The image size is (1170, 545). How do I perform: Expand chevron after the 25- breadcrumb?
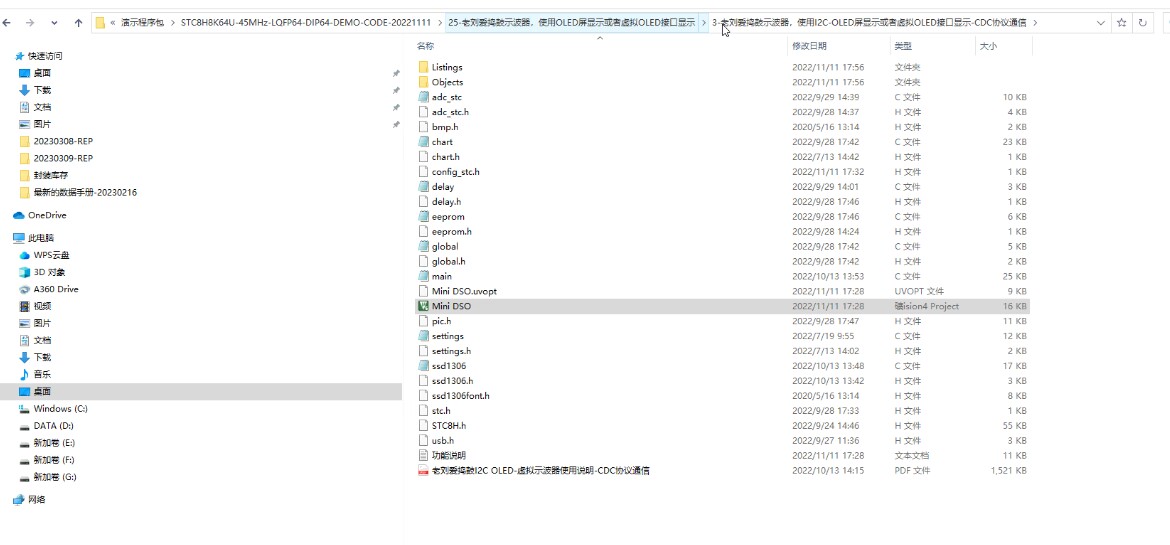tap(703, 22)
